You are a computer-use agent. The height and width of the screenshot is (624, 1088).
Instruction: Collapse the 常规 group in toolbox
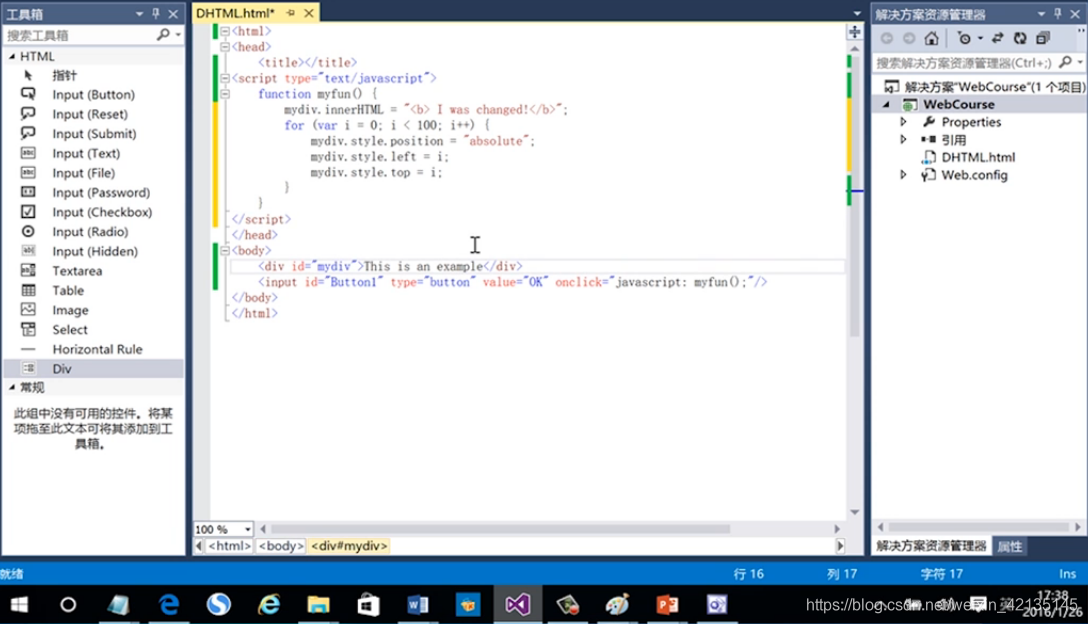[x=12, y=387]
